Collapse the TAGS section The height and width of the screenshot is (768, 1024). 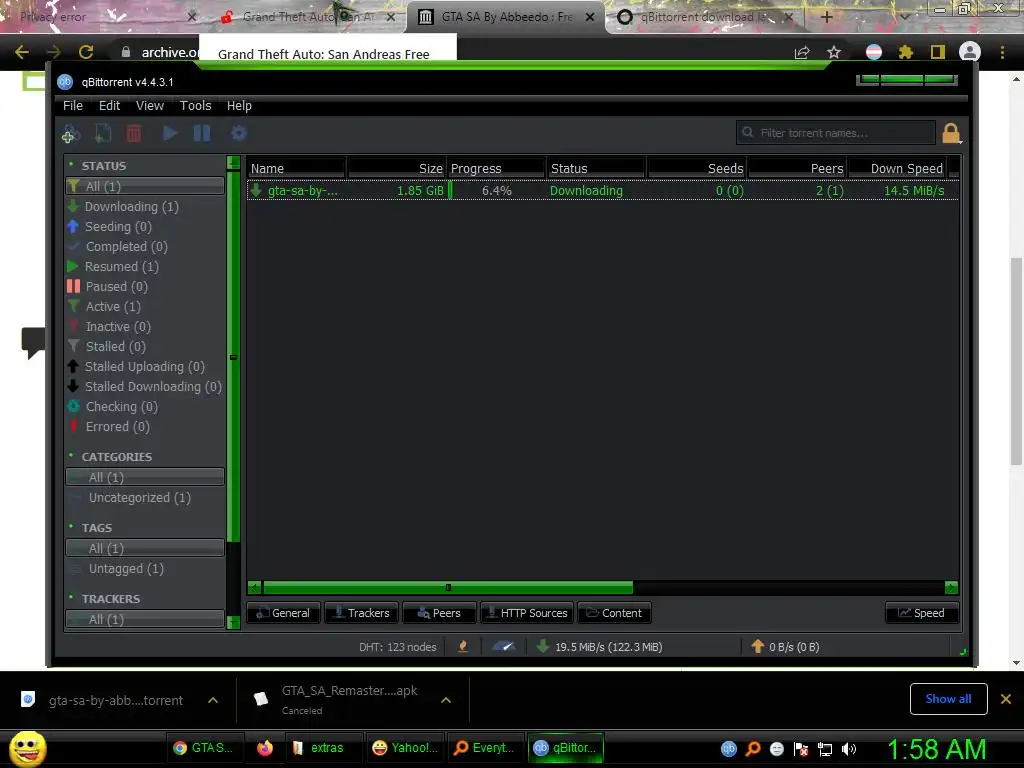[71, 527]
